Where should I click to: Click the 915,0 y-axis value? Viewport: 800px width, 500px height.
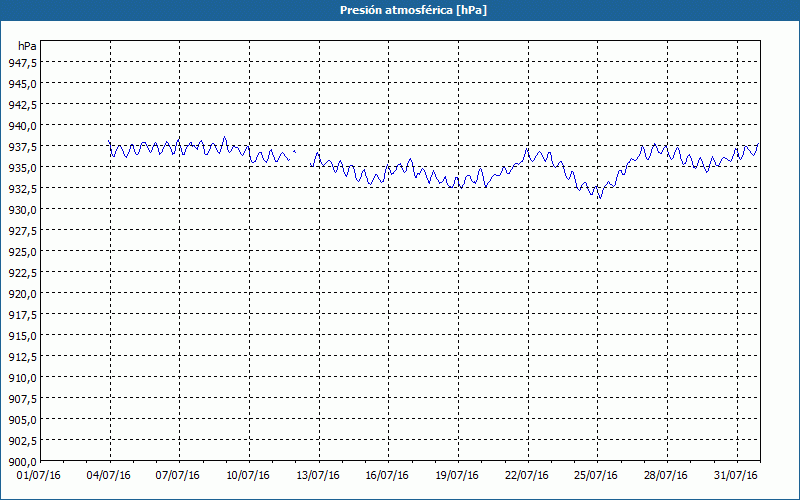point(22,335)
